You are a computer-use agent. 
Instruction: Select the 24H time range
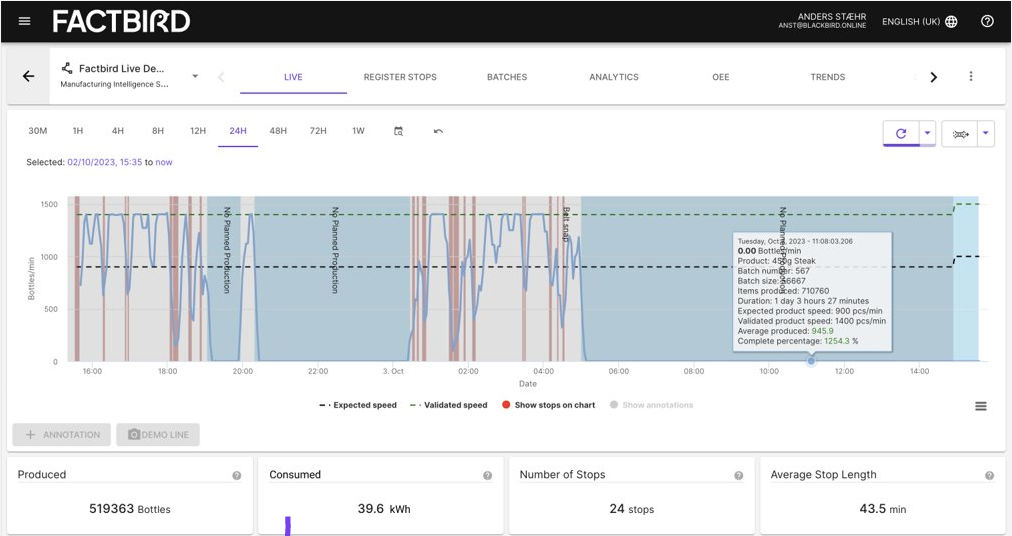[238, 131]
